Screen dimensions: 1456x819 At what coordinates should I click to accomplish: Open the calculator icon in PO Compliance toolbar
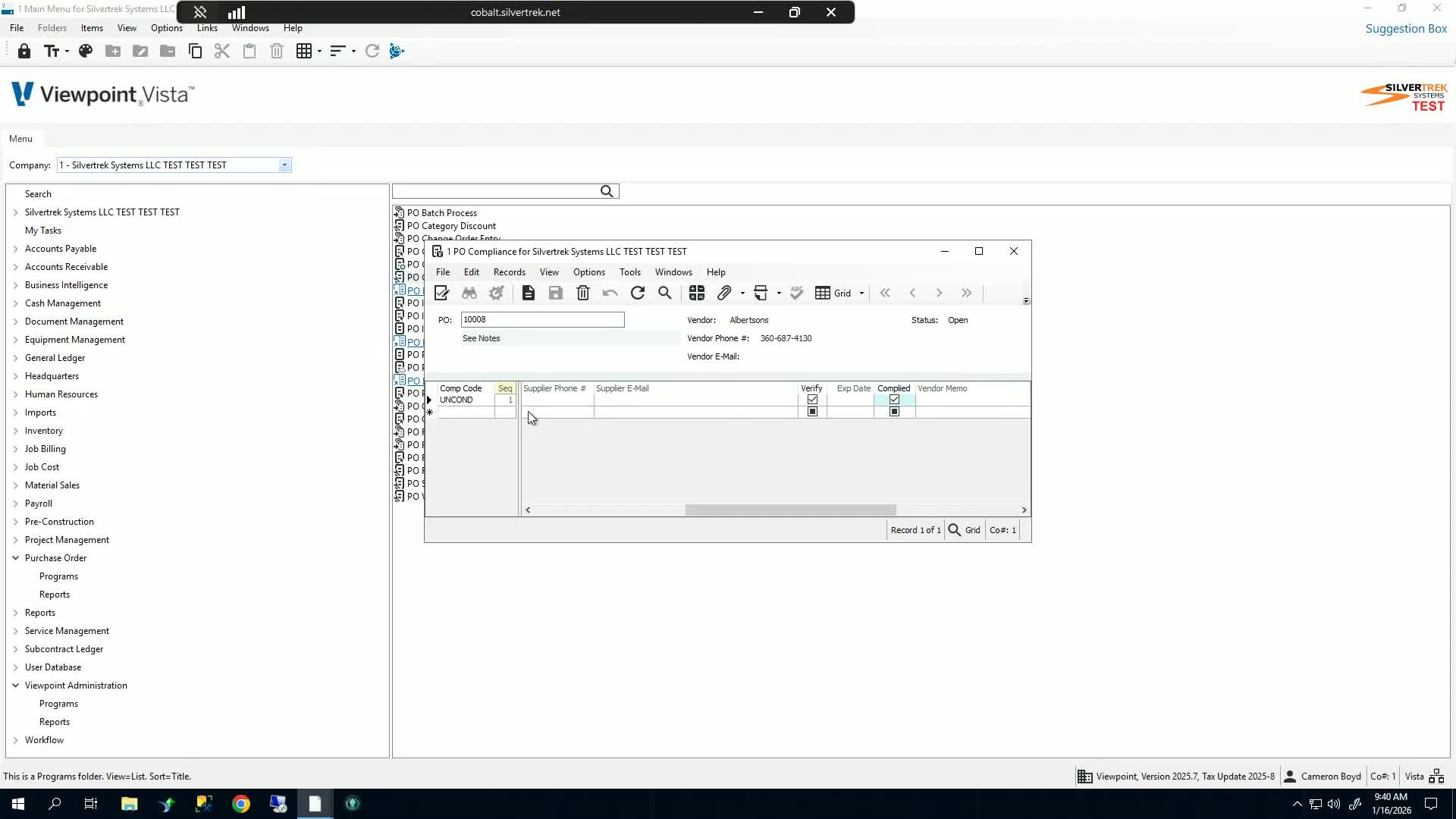(696, 293)
